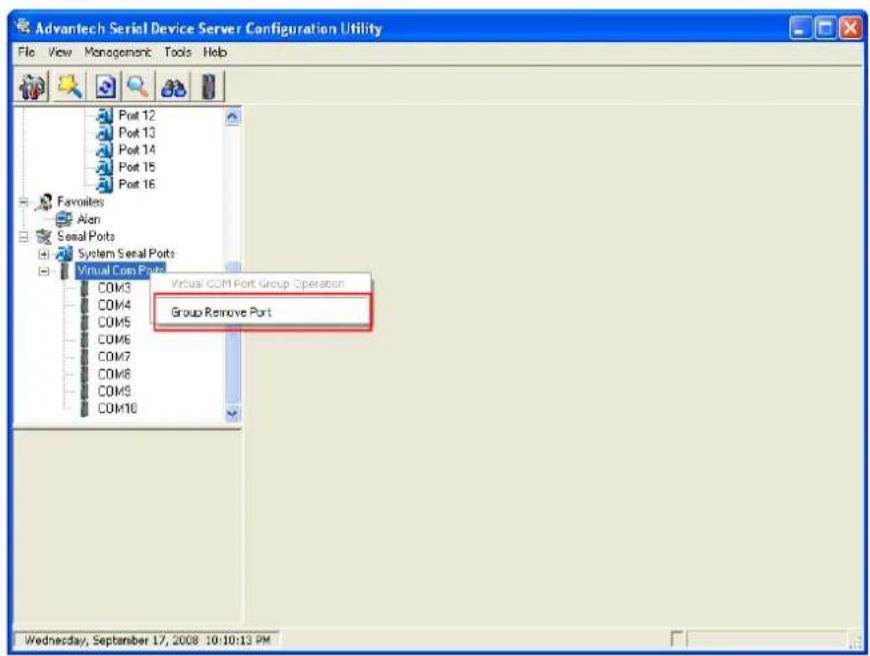Screen dimensions: 870x656
Task: Select the COM5 label
Action: pyautogui.click(x=114, y=322)
